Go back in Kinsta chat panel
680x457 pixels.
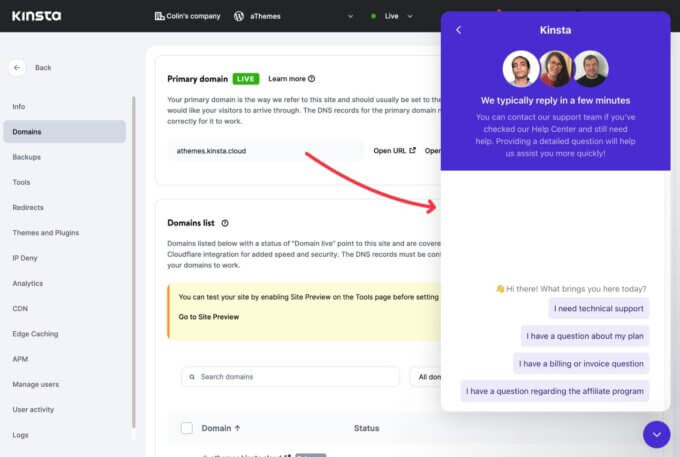(x=458, y=30)
